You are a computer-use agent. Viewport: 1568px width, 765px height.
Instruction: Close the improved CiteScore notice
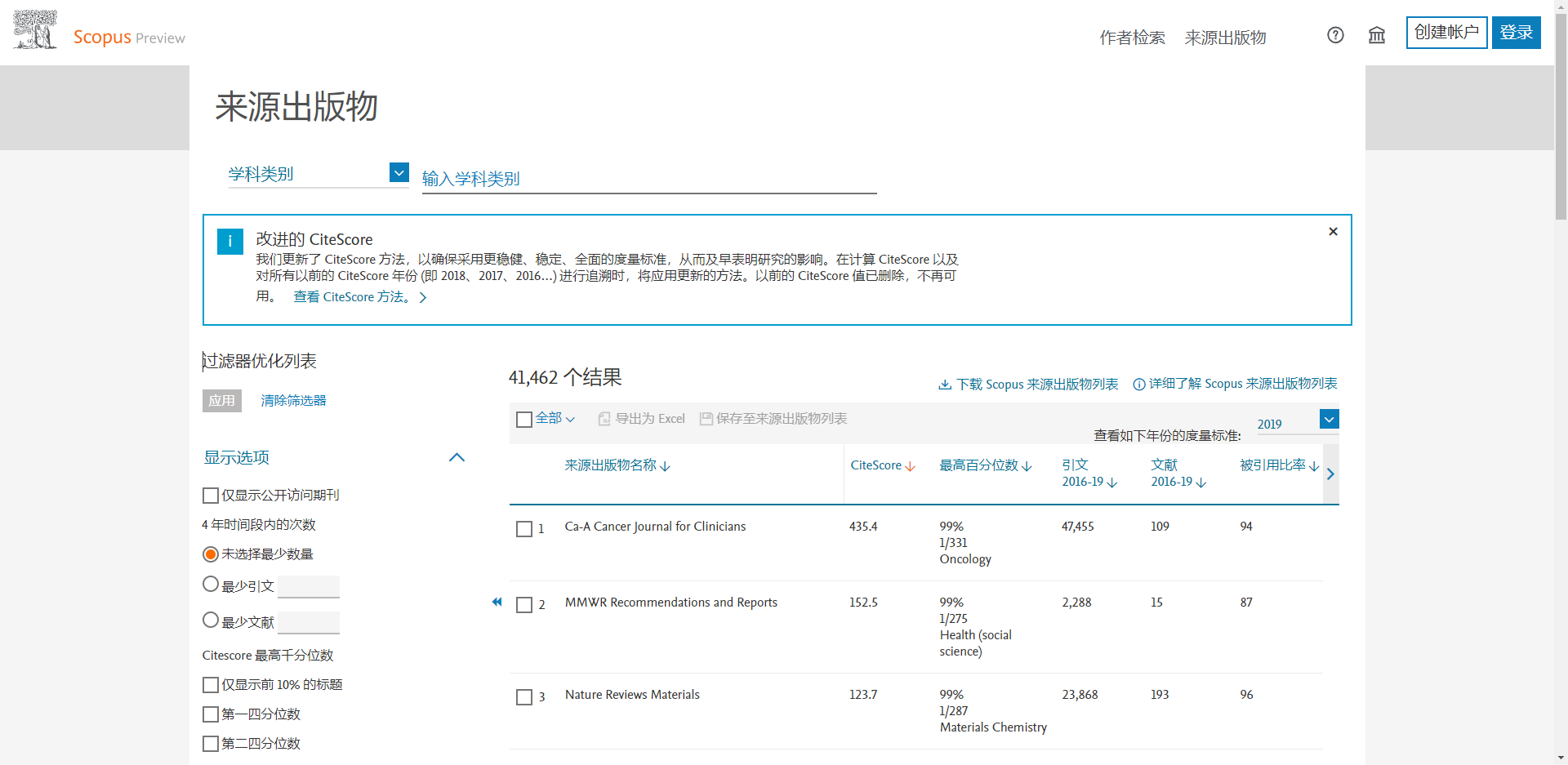pyautogui.click(x=1333, y=232)
